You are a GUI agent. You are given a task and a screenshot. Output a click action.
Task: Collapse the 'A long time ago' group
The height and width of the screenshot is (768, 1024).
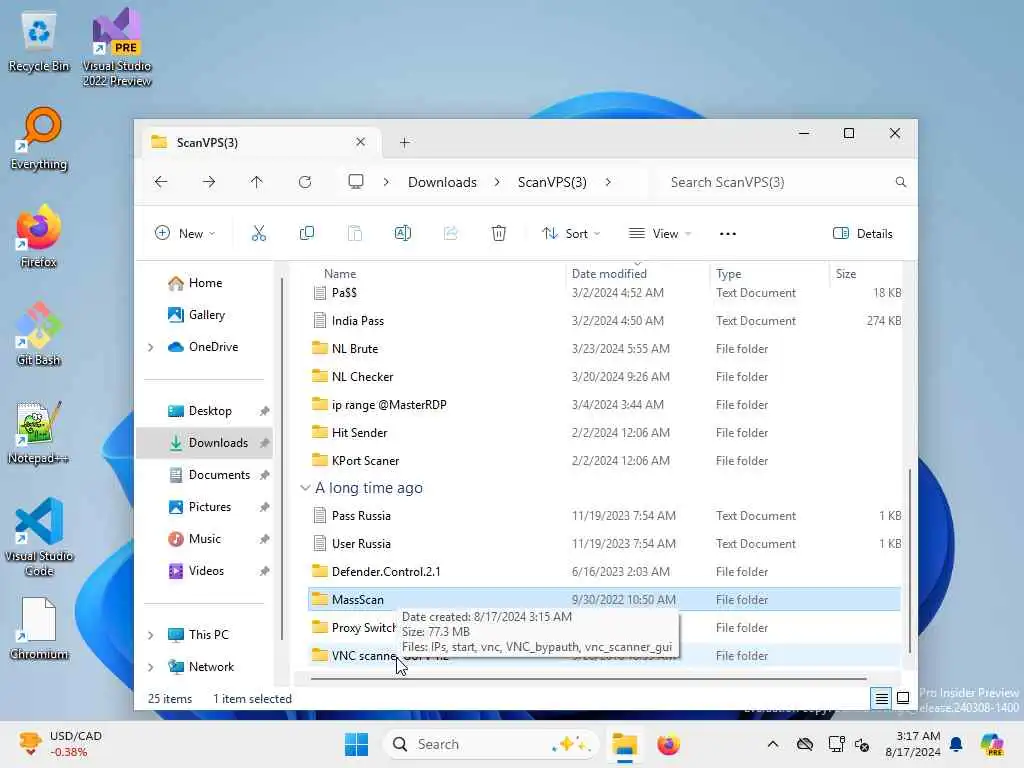[305, 488]
